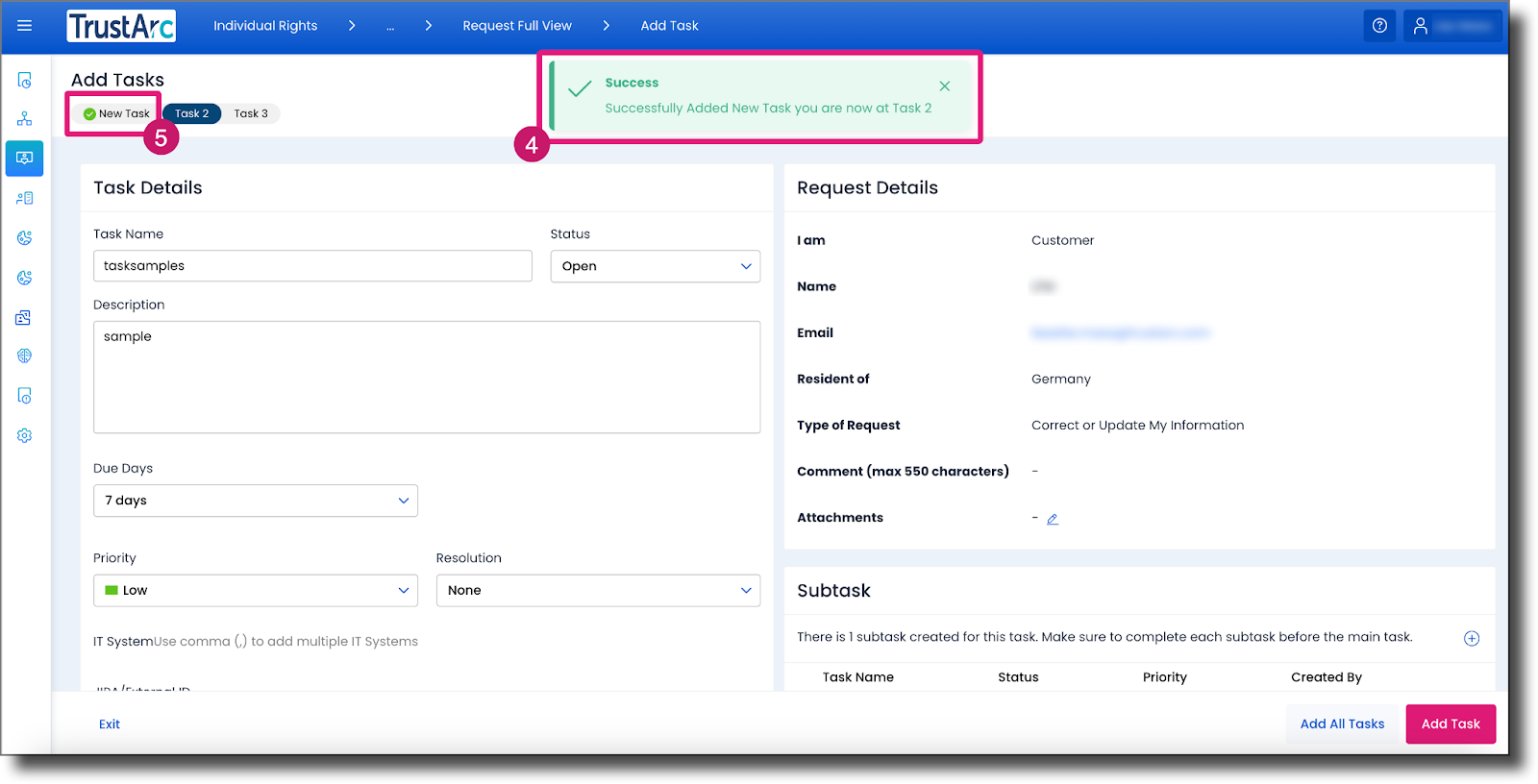Open the user profile menu

[1452, 26]
